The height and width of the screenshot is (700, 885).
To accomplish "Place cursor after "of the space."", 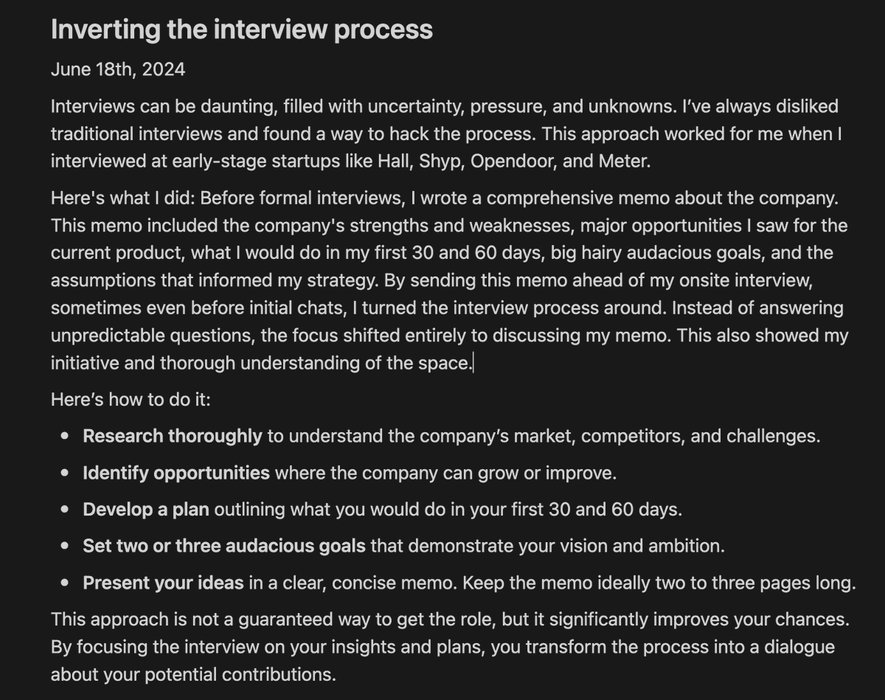I will (x=474, y=363).
